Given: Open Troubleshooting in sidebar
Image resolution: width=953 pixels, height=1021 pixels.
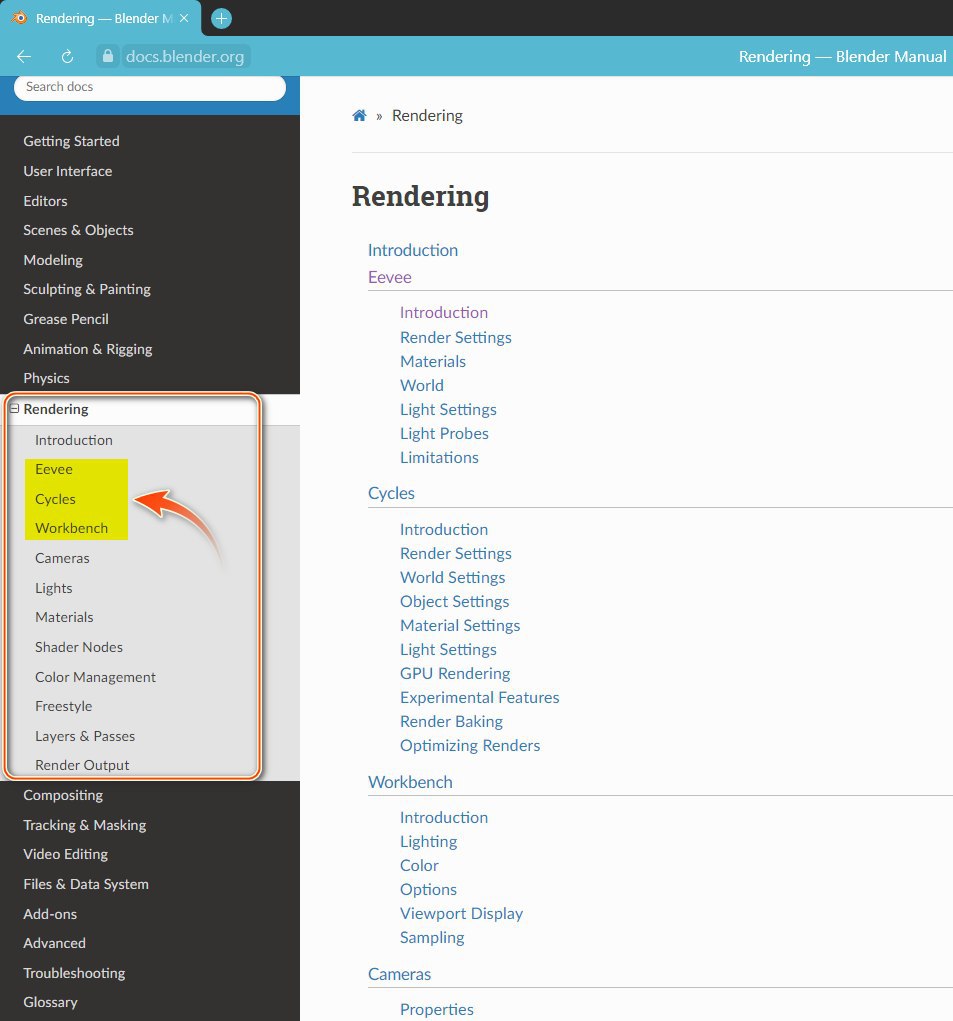Looking at the screenshot, I should click(74, 973).
